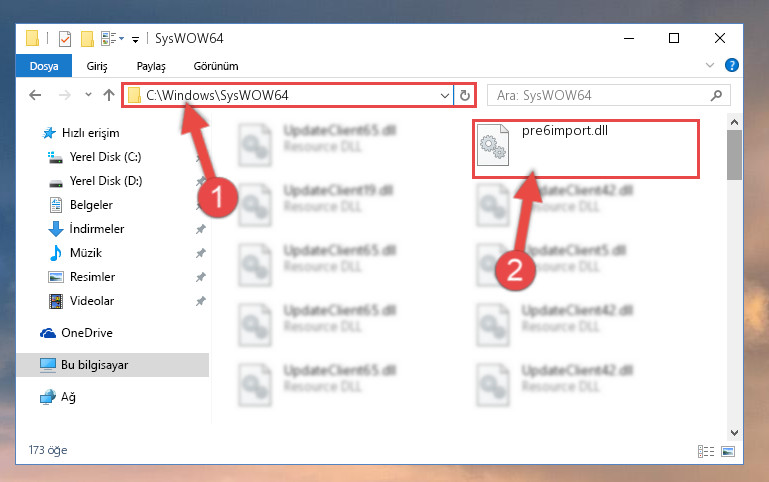Unpin İndirmeler from quick access
The image size is (769, 482).
tap(201, 229)
